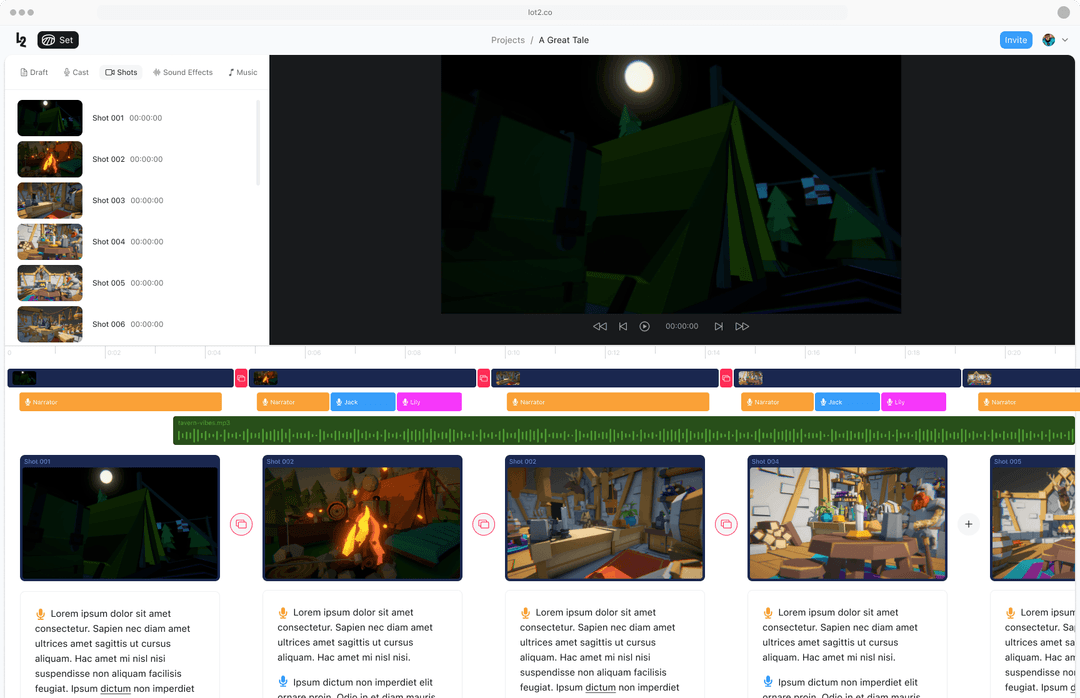Select the first magenta Lily voice clip
1080x698 pixels.
pyautogui.click(x=429, y=402)
